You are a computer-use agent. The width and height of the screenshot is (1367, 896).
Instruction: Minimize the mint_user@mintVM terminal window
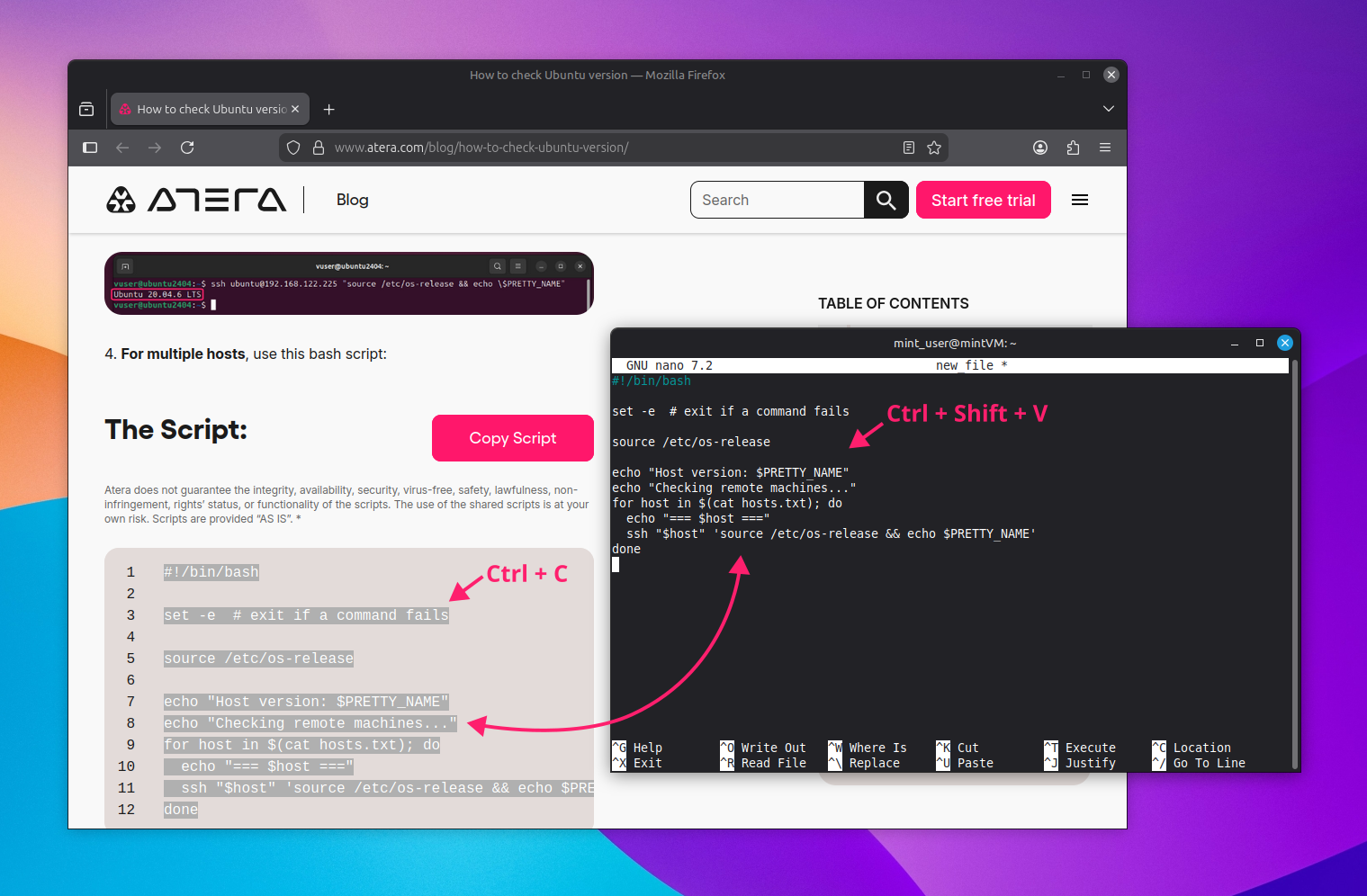1235,343
